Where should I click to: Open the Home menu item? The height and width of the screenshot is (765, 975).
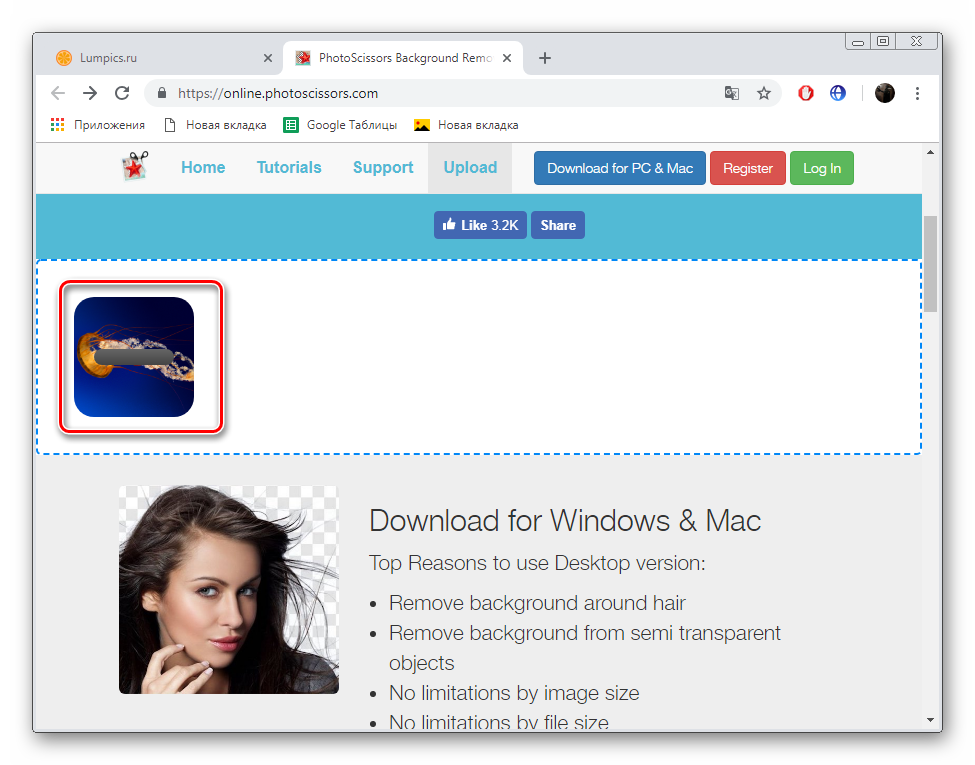tap(203, 167)
